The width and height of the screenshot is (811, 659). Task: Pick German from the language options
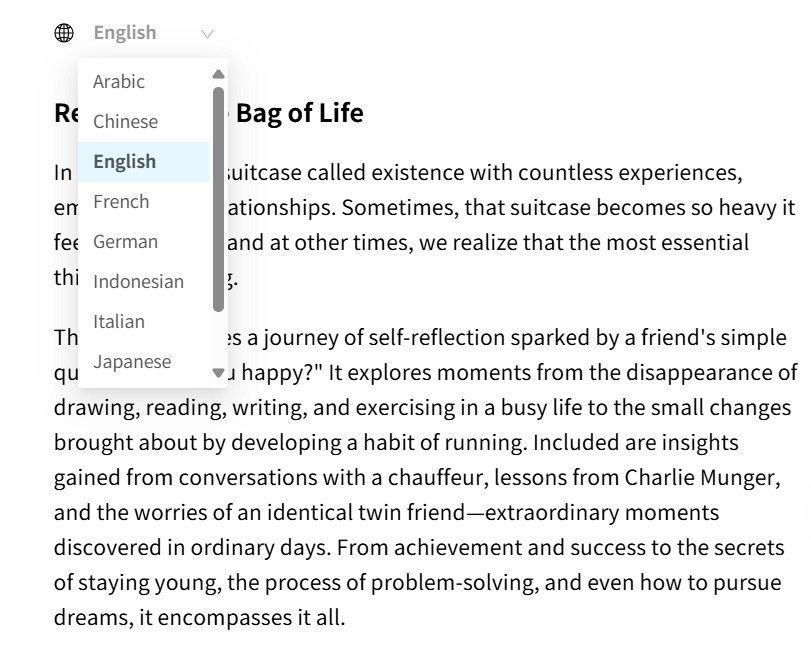[144, 242]
